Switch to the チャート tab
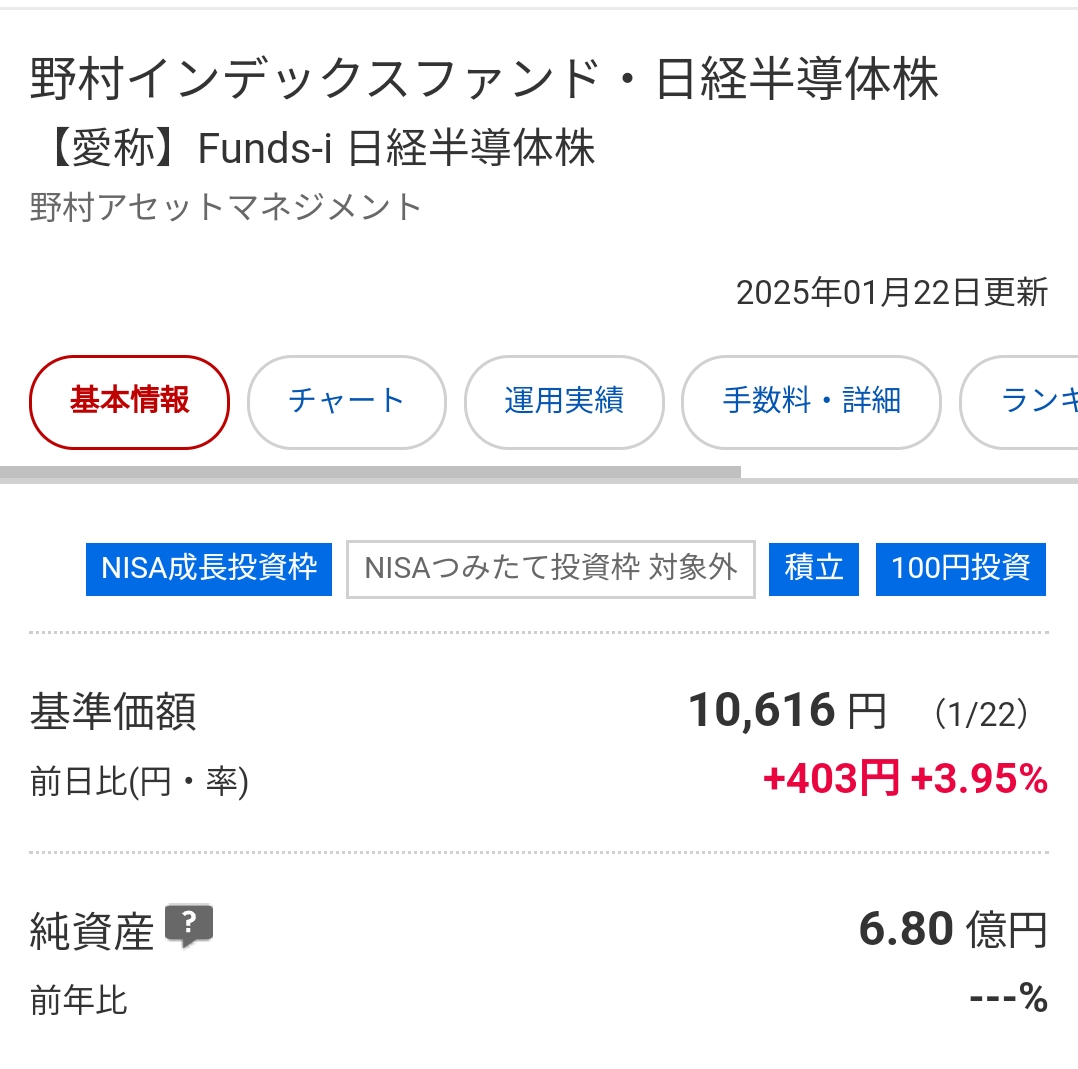The image size is (1078, 1069). tap(346, 401)
